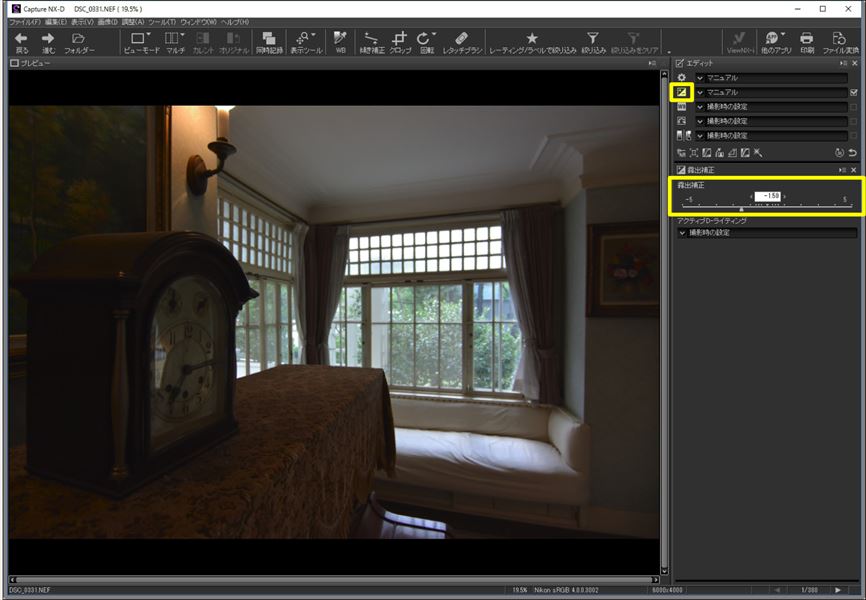Open the first 撮影時の設定 dropdown
Image resolution: width=866 pixels, height=600 pixels.
tap(772, 107)
